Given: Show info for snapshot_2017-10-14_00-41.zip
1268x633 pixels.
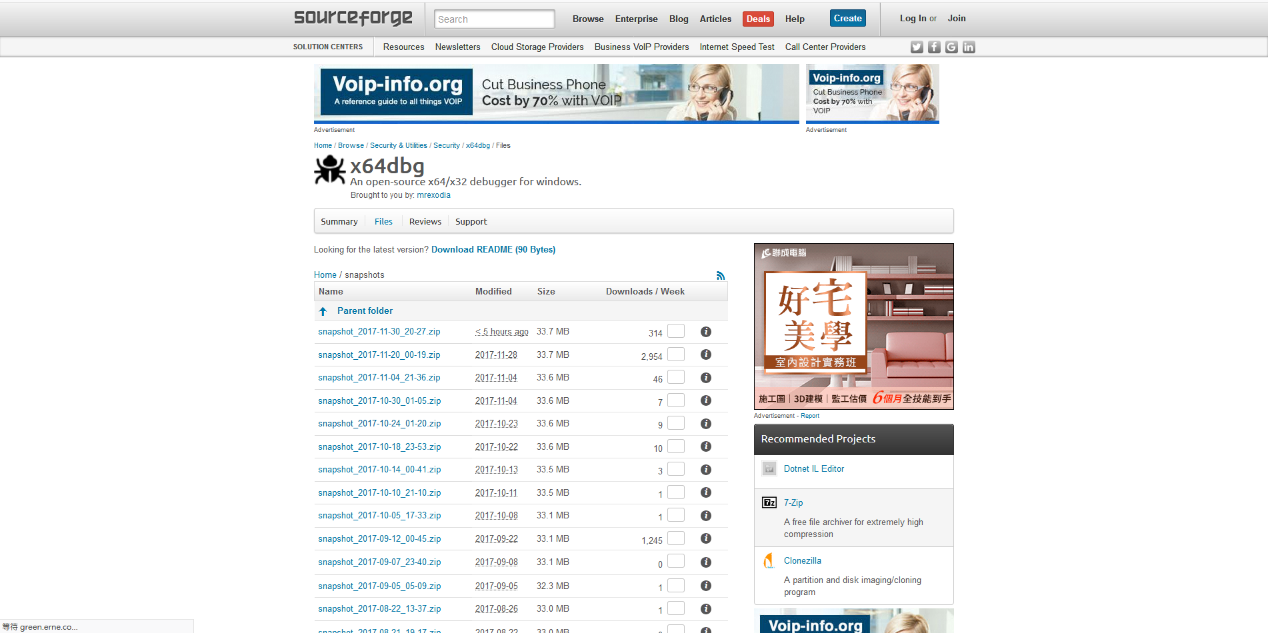Looking at the screenshot, I should [706, 470].
